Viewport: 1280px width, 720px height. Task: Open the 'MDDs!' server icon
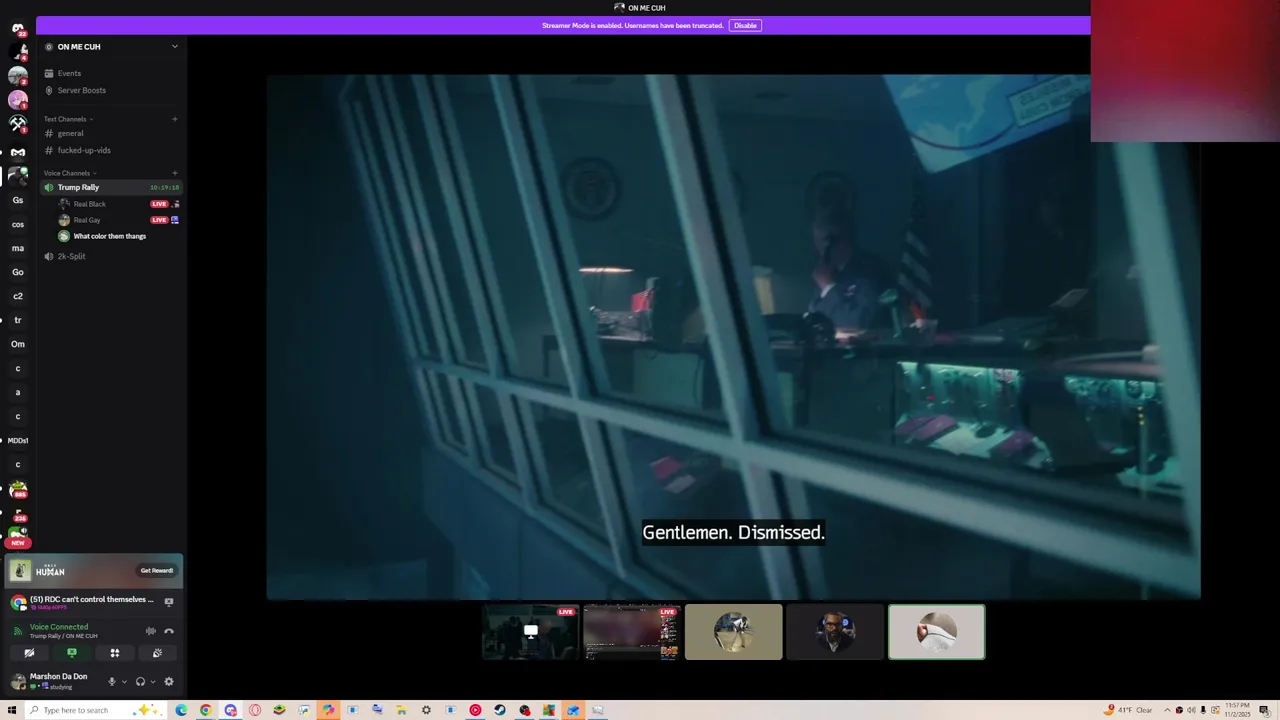pos(18,440)
